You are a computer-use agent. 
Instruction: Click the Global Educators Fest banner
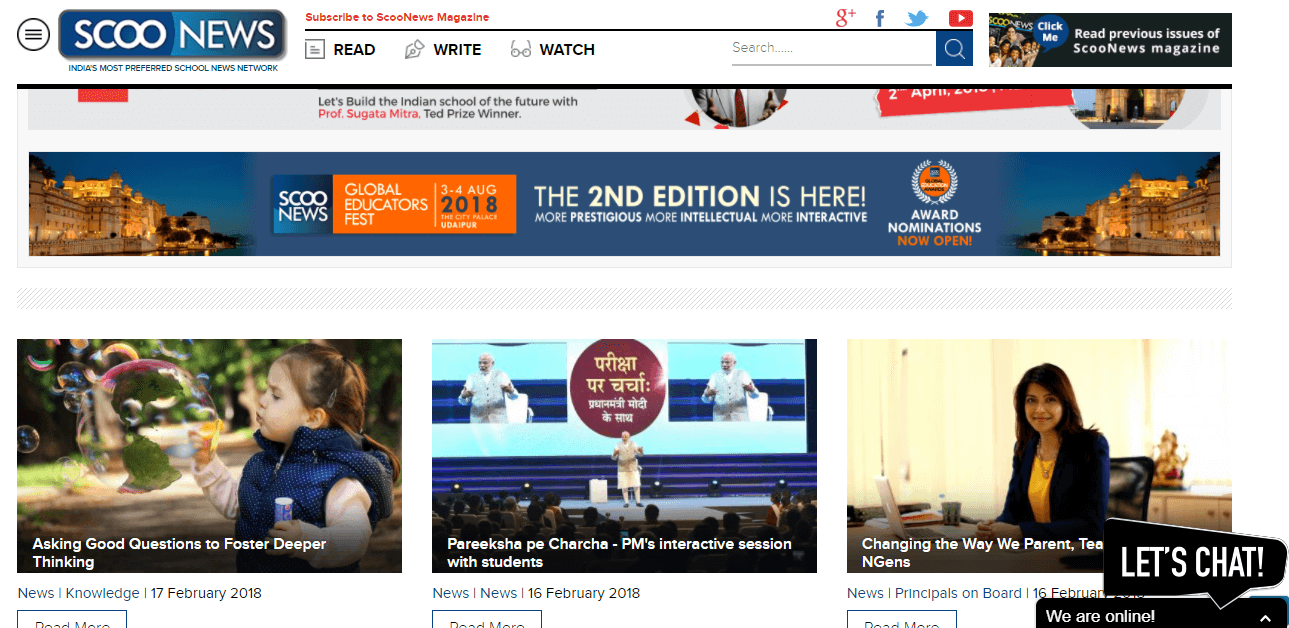pyautogui.click(x=624, y=204)
